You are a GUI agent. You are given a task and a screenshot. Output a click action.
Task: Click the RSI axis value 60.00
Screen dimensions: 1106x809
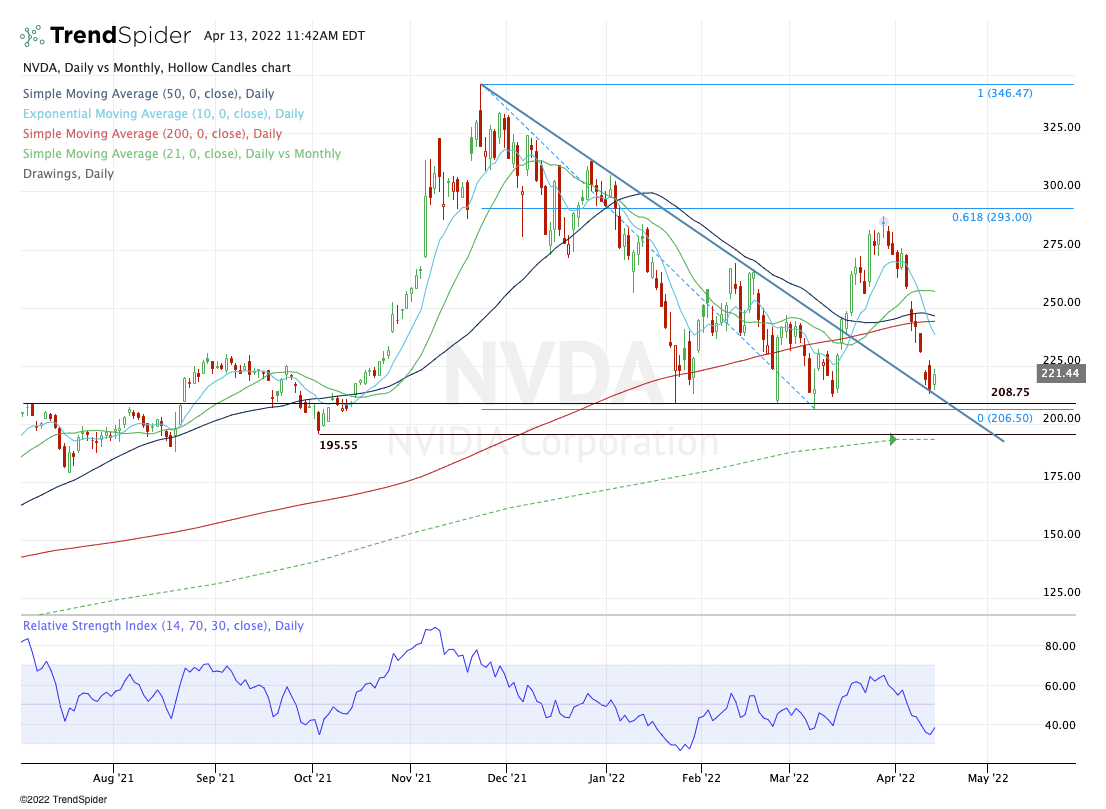pos(1060,686)
